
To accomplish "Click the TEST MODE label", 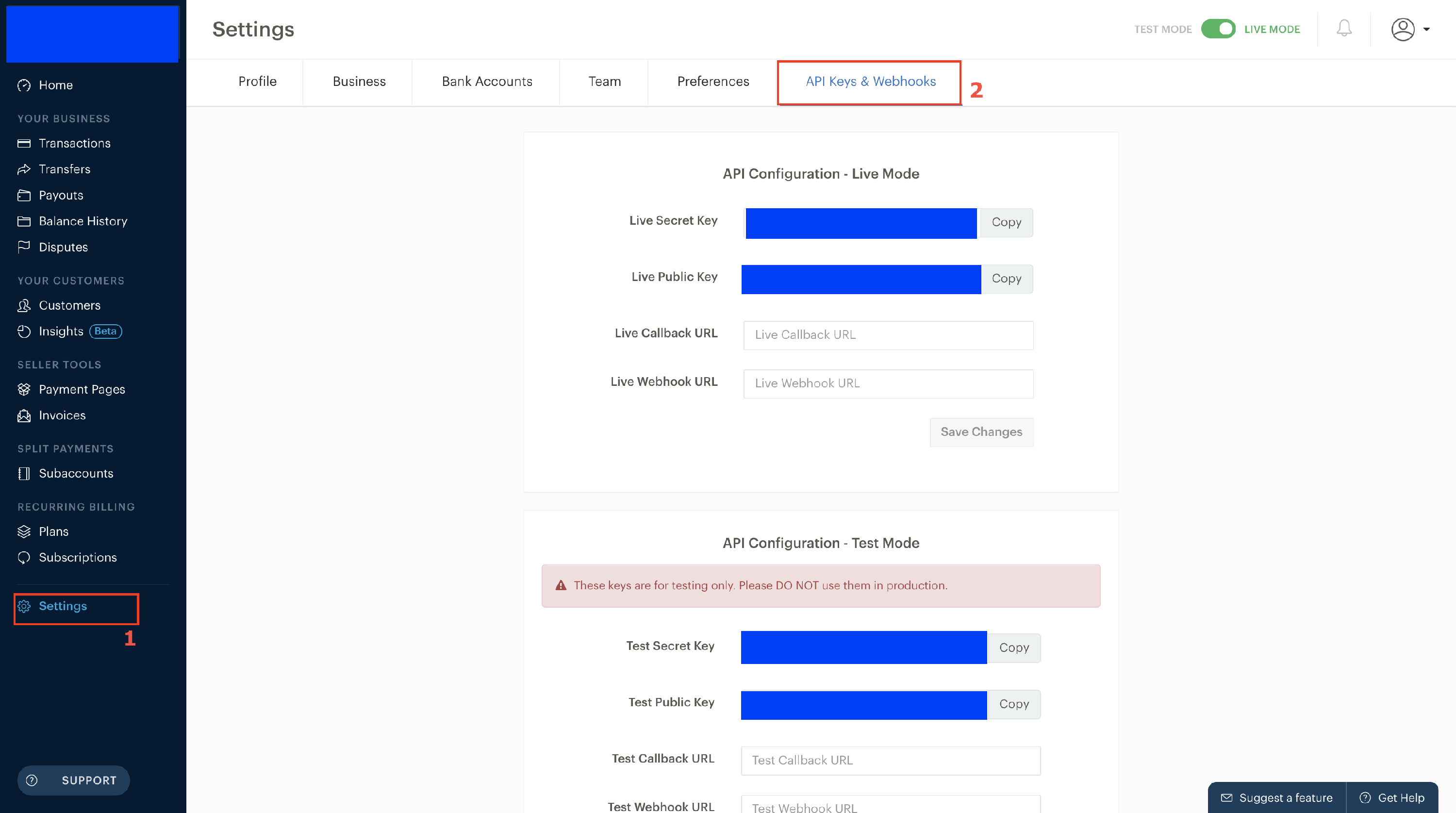I will point(1163,30).
